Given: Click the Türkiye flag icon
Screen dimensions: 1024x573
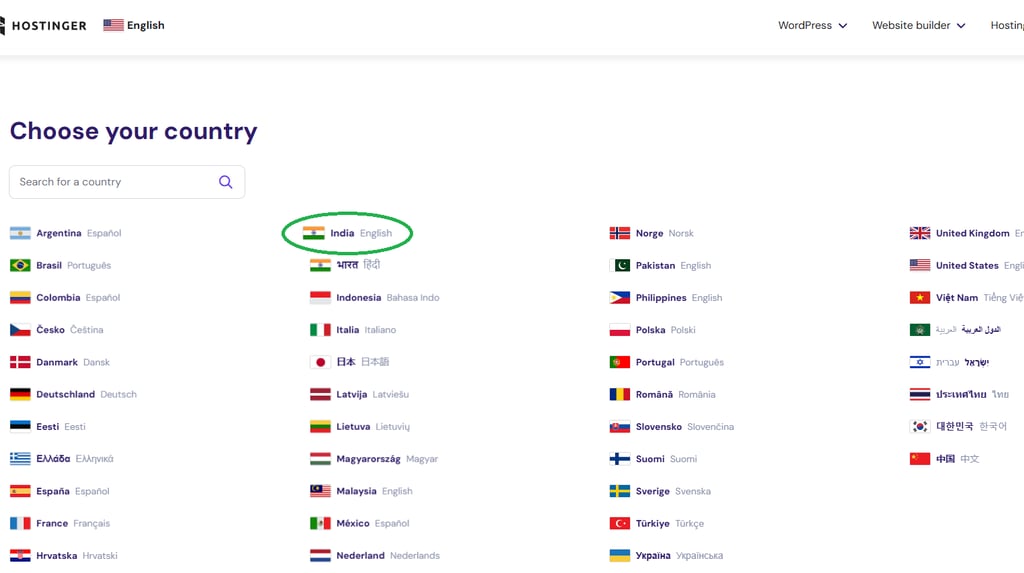Looking at the screenshot, I should [x=620, y=523].
